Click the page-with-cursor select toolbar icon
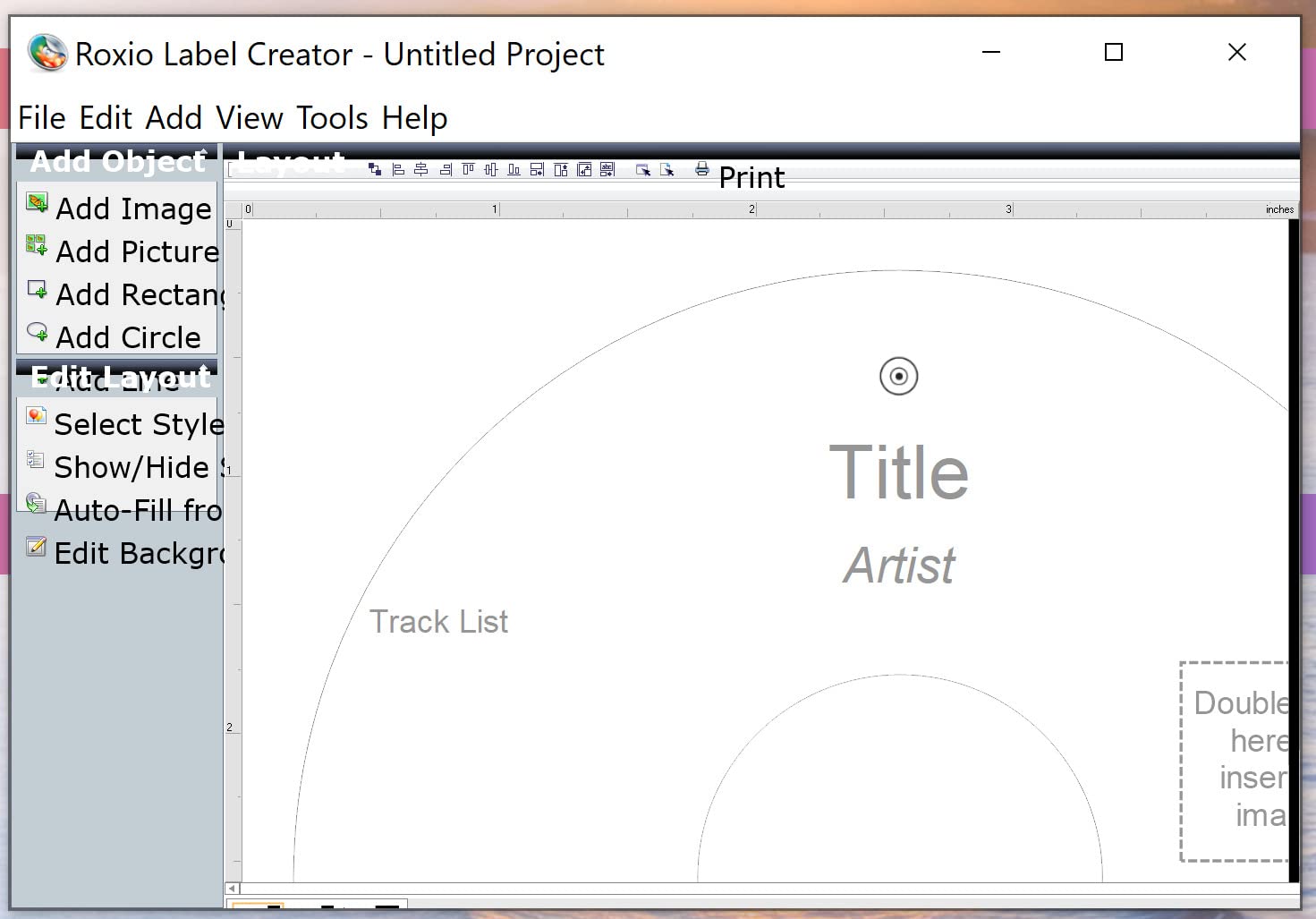 (666, 169)
